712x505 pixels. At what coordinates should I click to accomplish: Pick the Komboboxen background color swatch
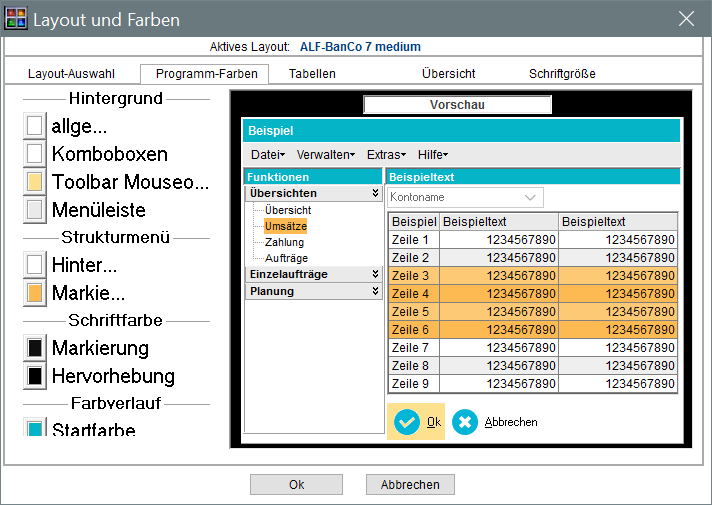coord(35,154)
